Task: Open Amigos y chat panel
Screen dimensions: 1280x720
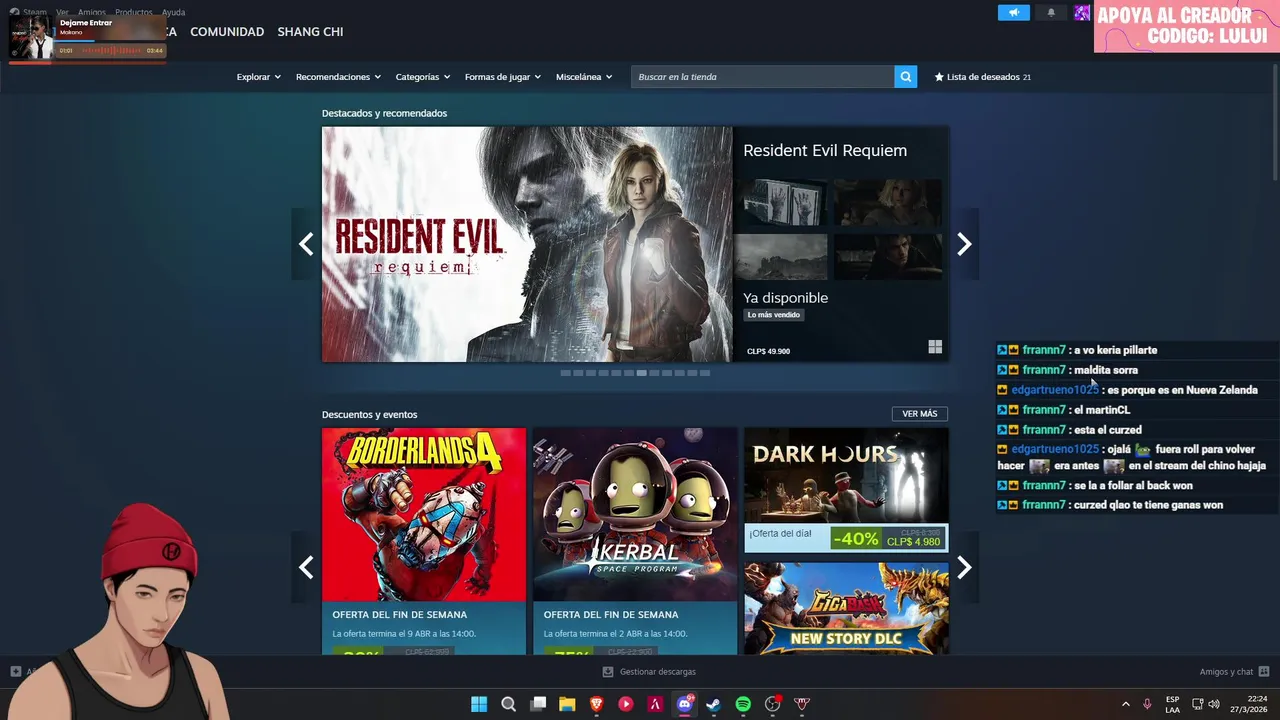Action: pyautogui.click(x=1234, y=672)
